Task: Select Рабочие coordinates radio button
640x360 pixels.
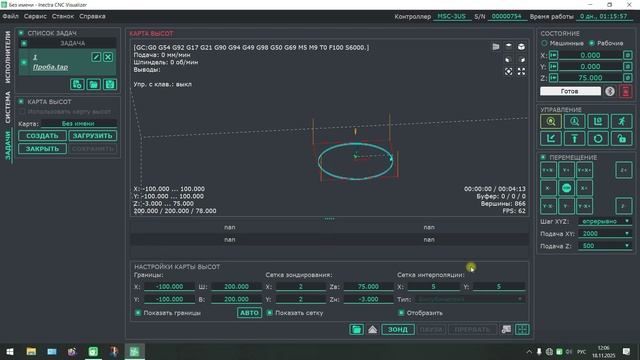Action: click(x=591, y=43)
